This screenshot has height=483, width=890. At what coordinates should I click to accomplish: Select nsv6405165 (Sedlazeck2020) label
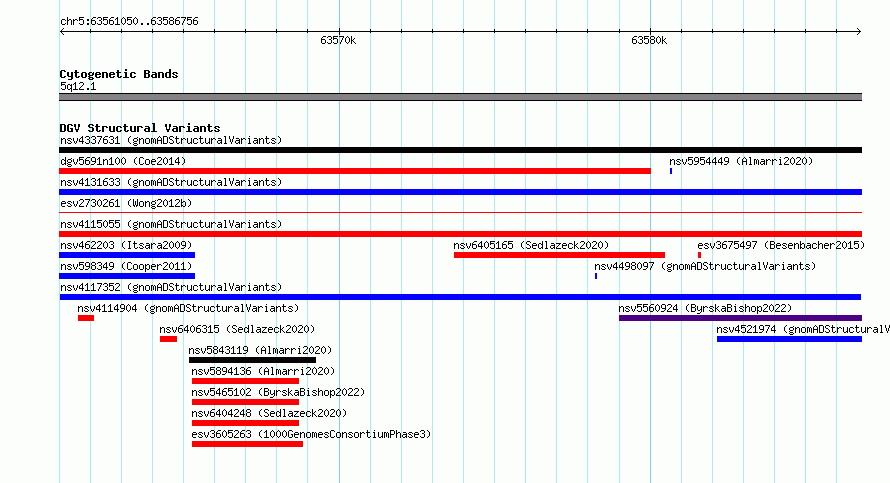point(531,245)
